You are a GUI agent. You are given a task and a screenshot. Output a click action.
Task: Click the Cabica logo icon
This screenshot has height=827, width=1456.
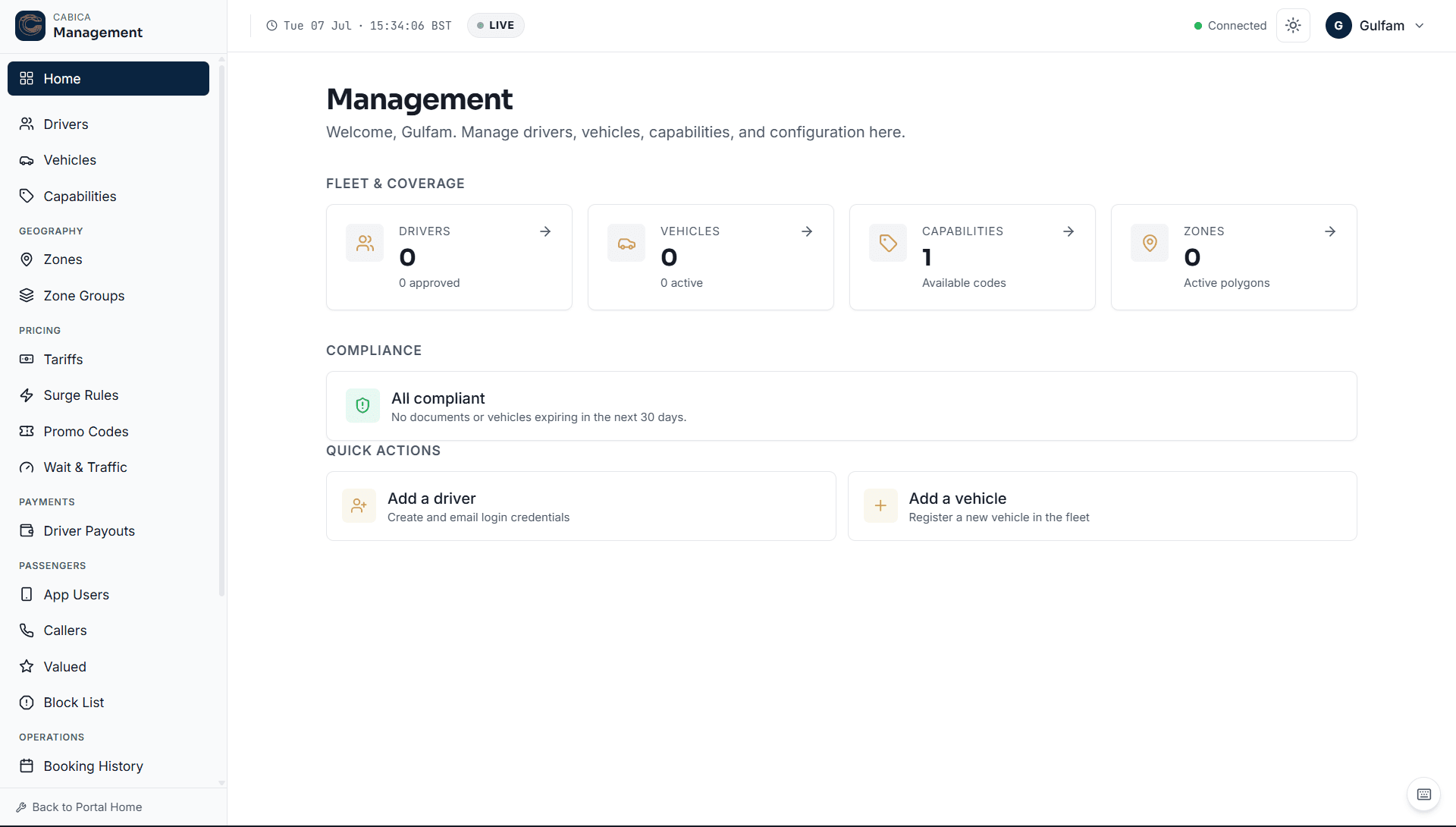pyautogui.click(x=30, y=26)
